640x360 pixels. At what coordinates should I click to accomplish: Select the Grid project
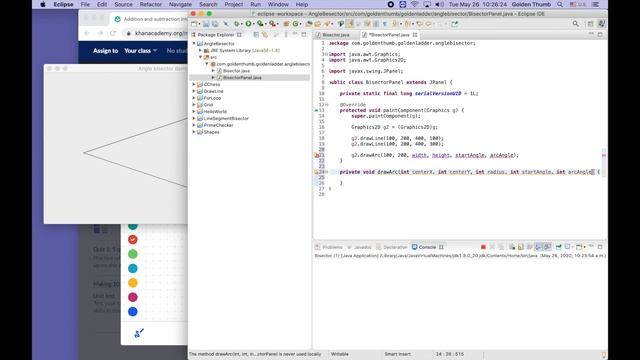tap(208, 104)
